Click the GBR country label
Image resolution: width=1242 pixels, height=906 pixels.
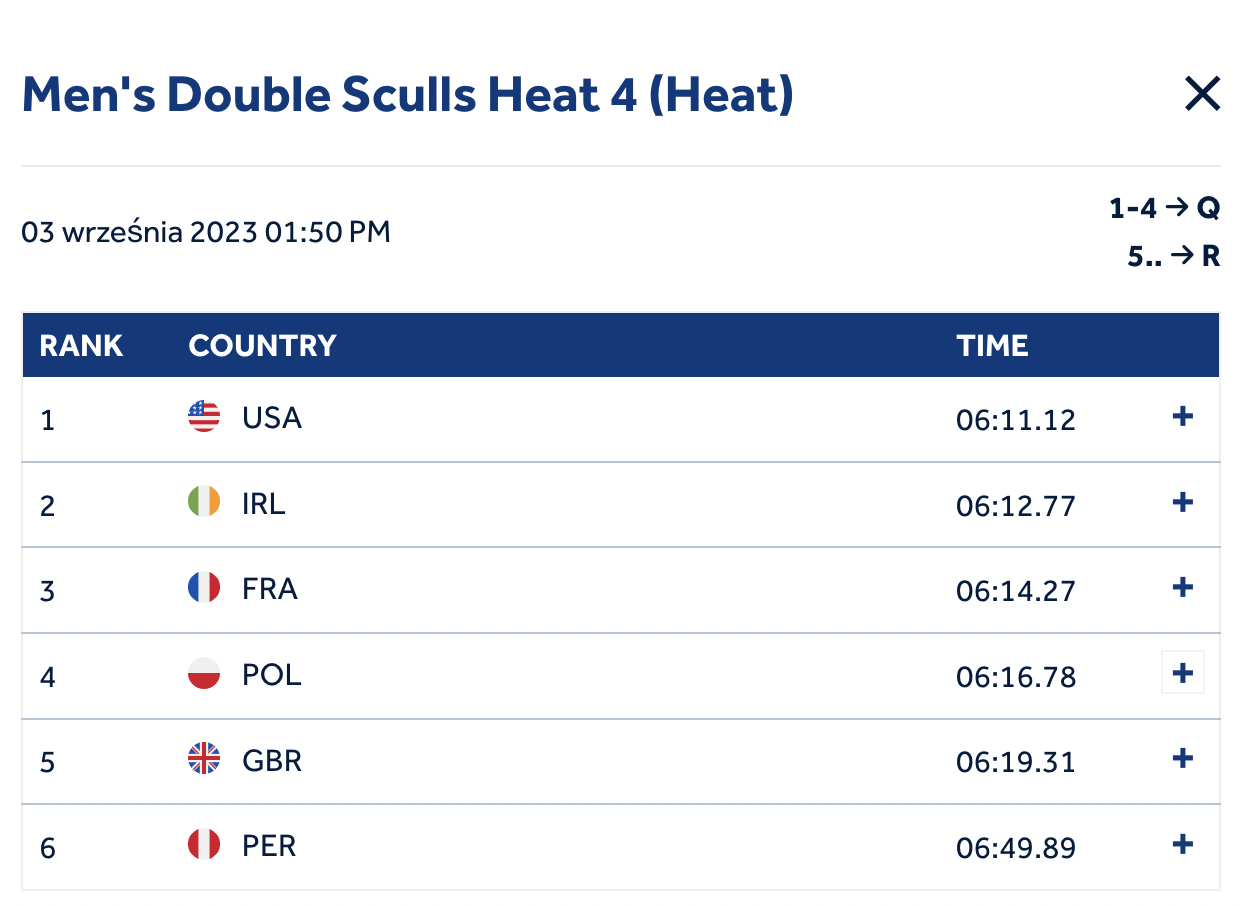[x=272, y=761]
